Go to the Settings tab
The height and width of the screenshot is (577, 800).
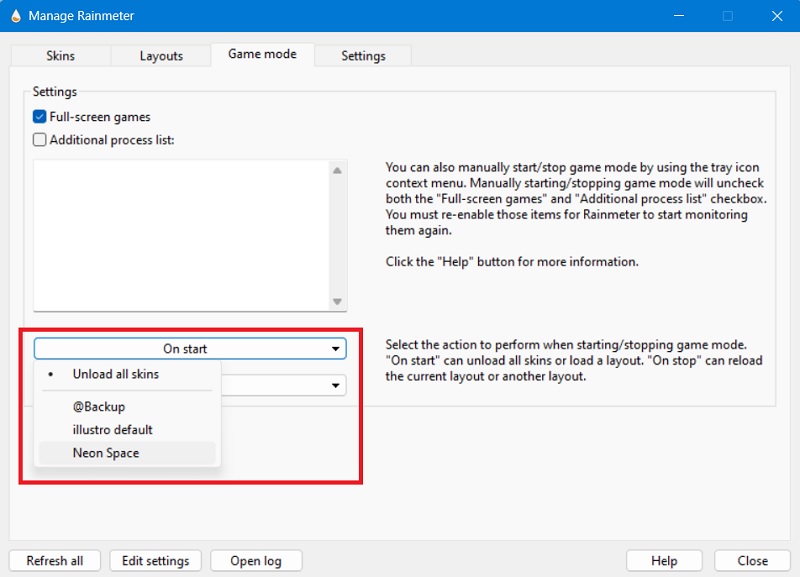(363, 56)
